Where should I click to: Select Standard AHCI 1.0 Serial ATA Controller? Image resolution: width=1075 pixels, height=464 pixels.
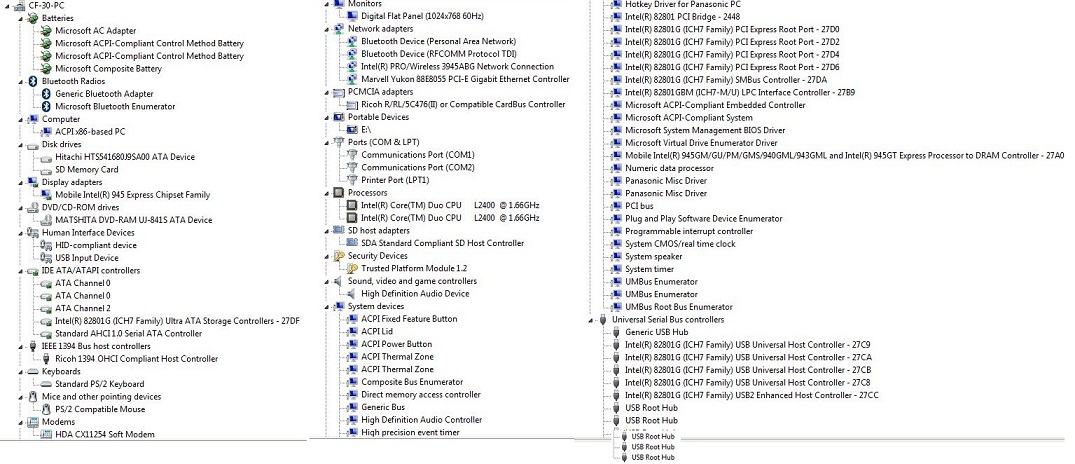tap(128, 334)
